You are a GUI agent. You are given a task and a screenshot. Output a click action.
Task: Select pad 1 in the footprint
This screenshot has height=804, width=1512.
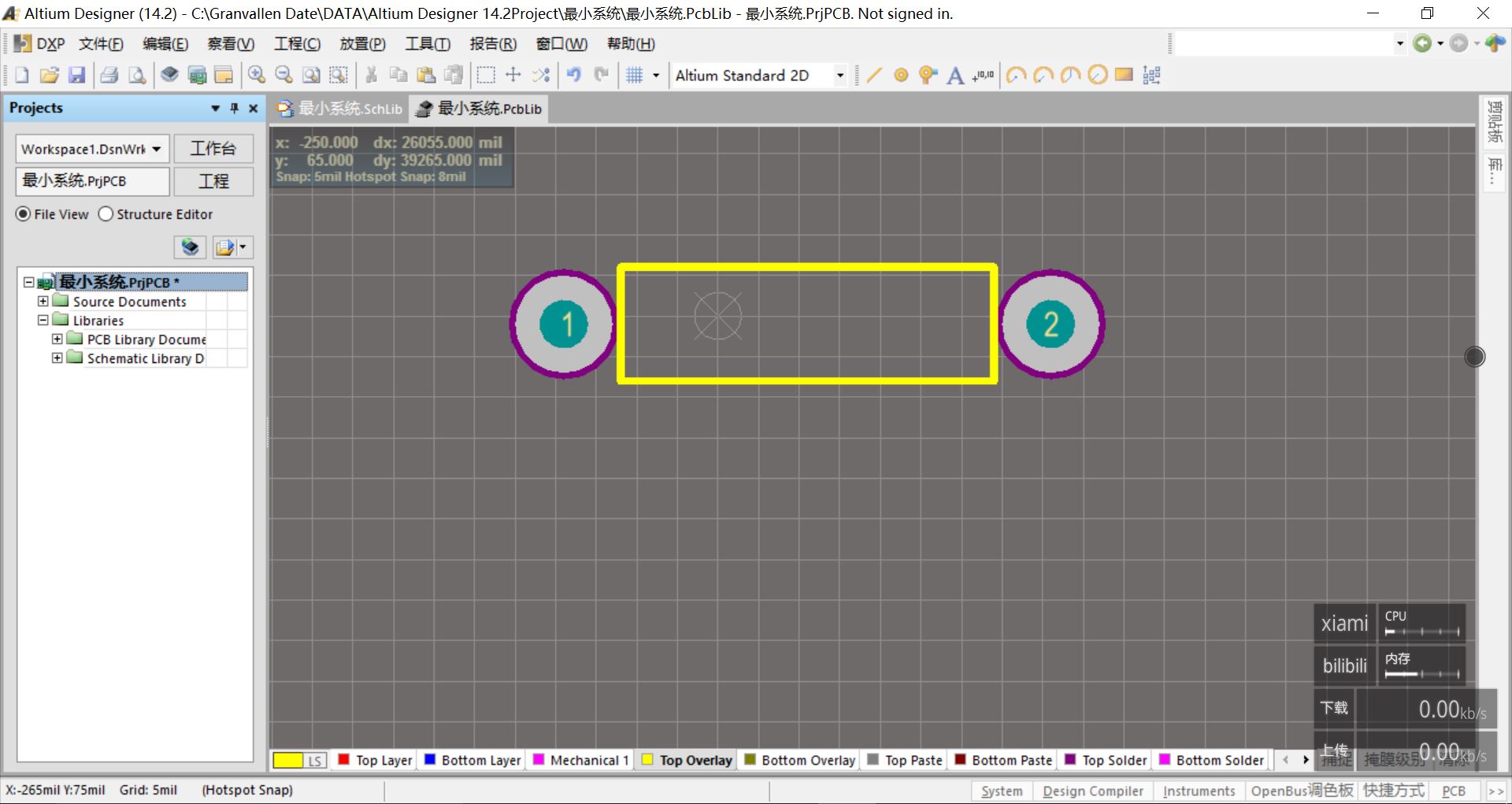coord(564,324)
